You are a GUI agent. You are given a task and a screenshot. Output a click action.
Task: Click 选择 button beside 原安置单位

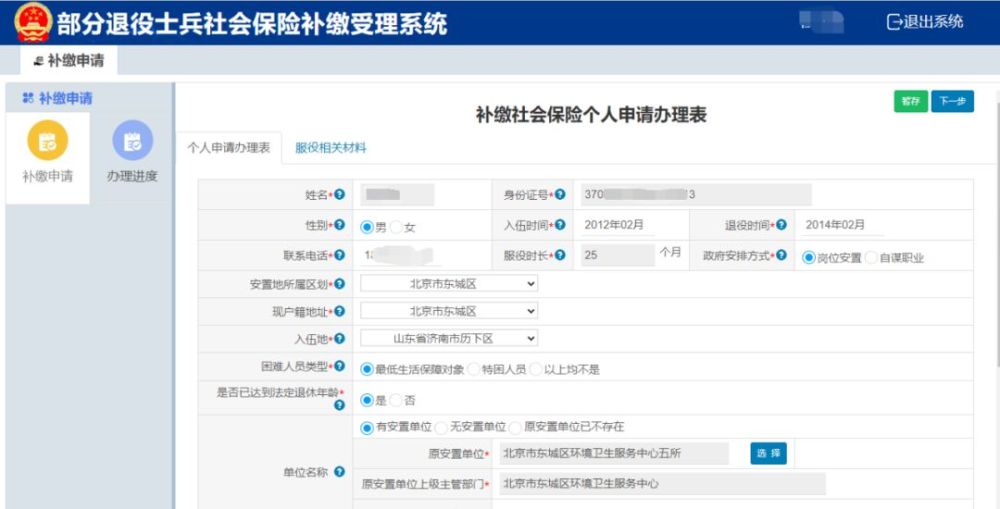(768, 454)
